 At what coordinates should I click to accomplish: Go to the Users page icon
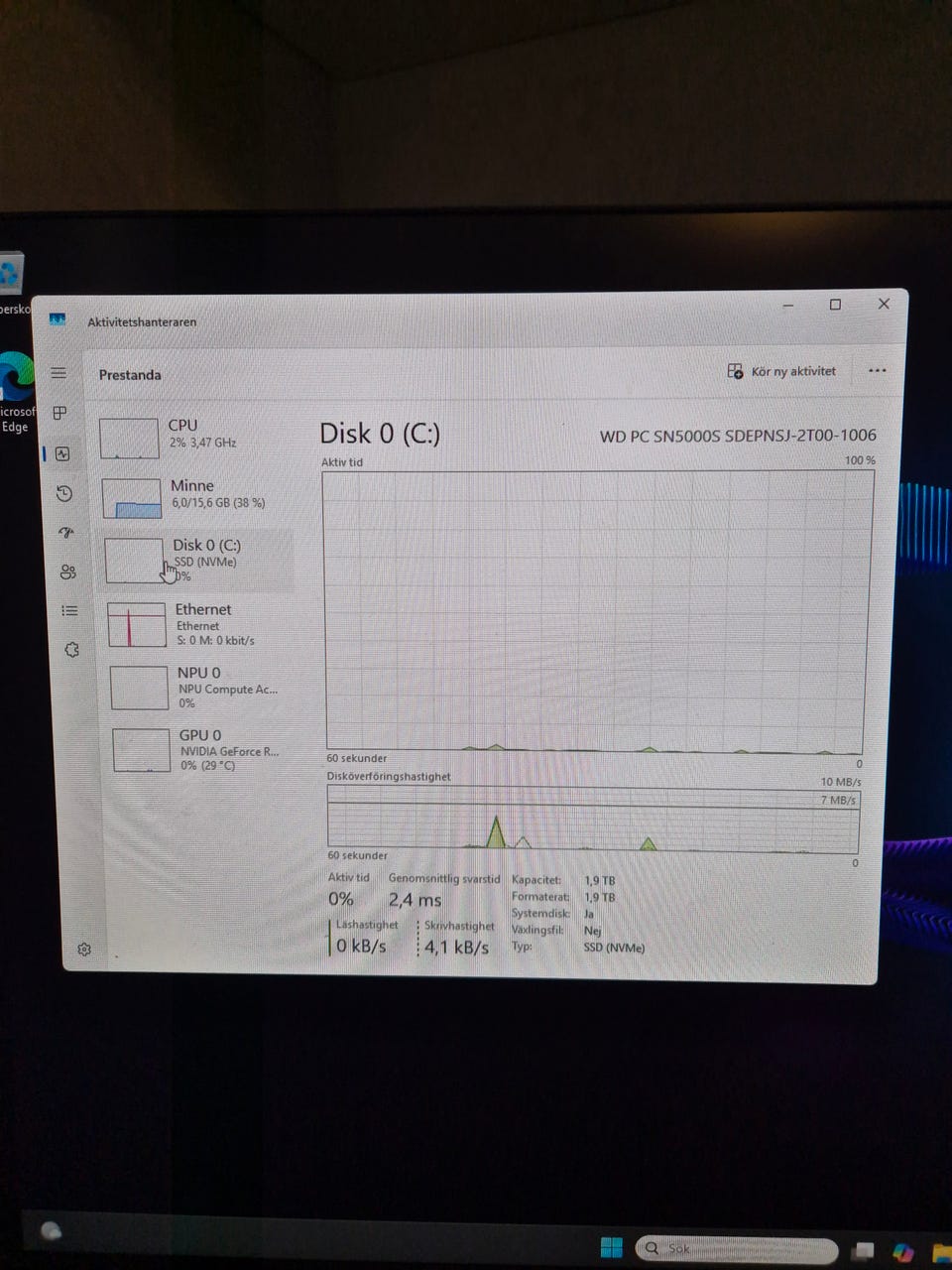click(x=67, y=571)
